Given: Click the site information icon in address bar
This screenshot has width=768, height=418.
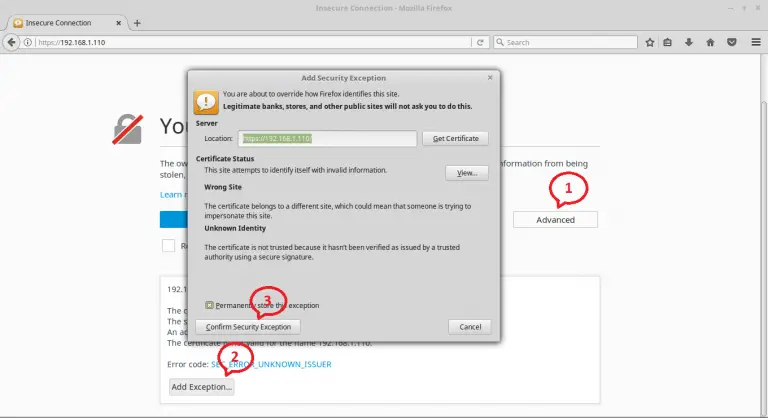Looking at the screenshot, I should 30,43.
